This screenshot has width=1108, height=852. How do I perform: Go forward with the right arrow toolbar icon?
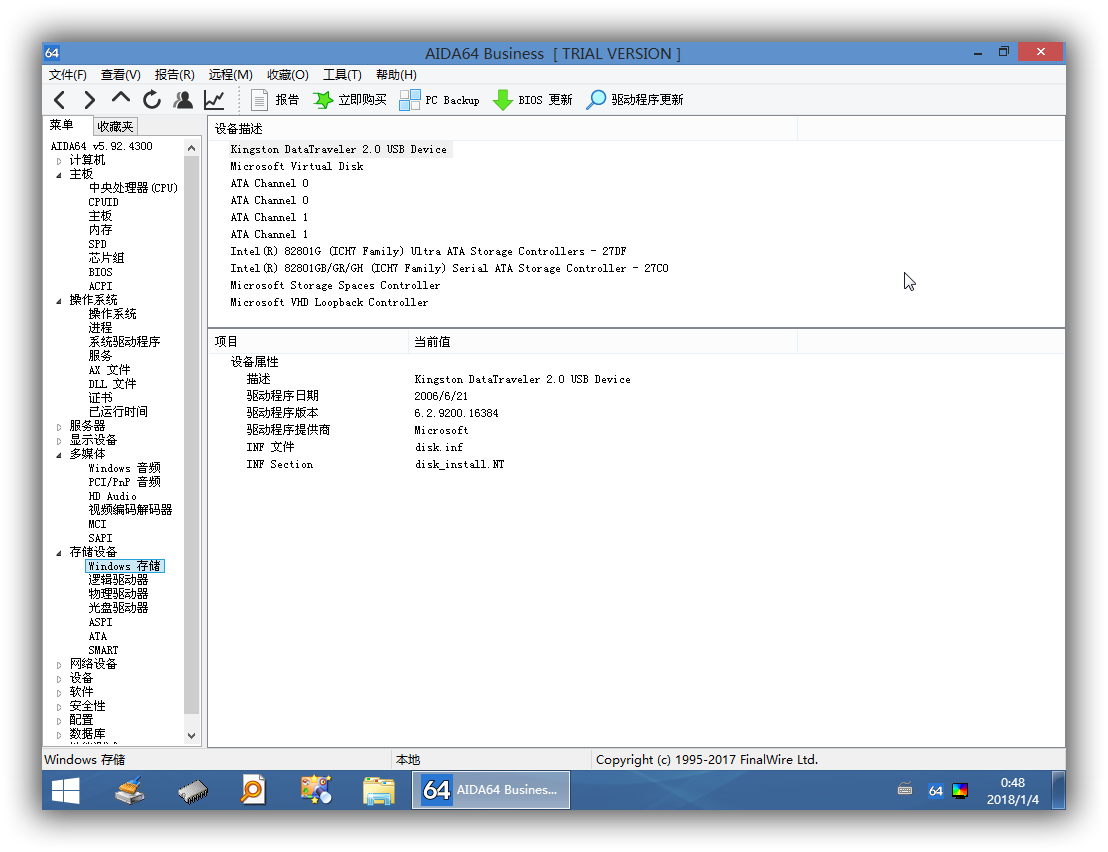tap(90, 100)
